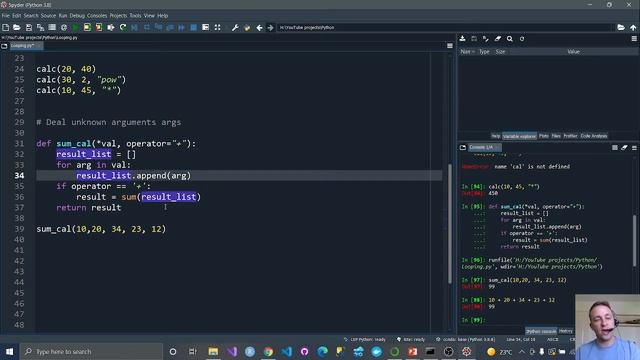Open File Explorer from the taskbar
This screenshot has height=360, width=640.
213,351
